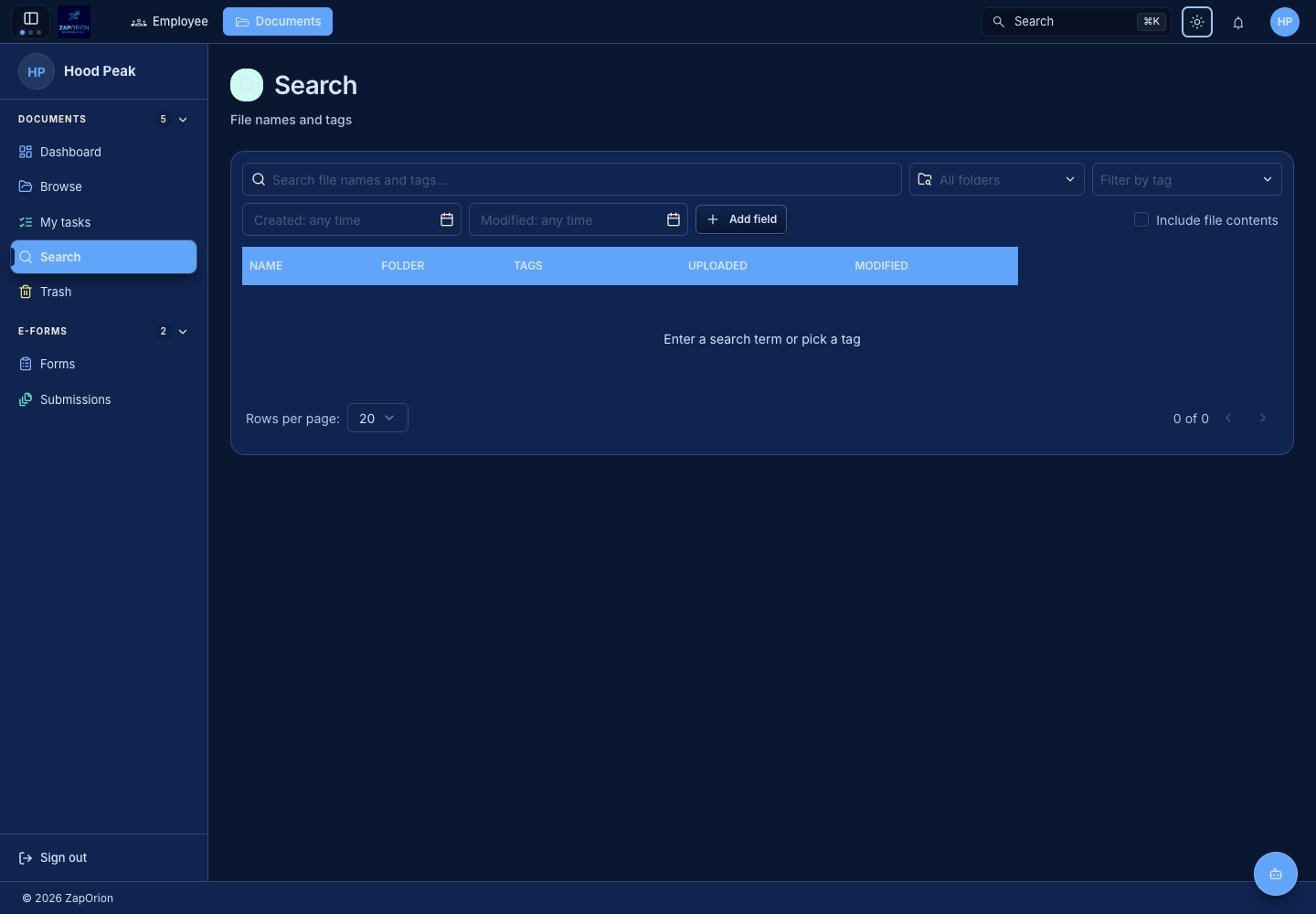Image resolution: width=1316 pixels, height=914 pixels.
Task: Open Submissions page
Action: (103, 399)
